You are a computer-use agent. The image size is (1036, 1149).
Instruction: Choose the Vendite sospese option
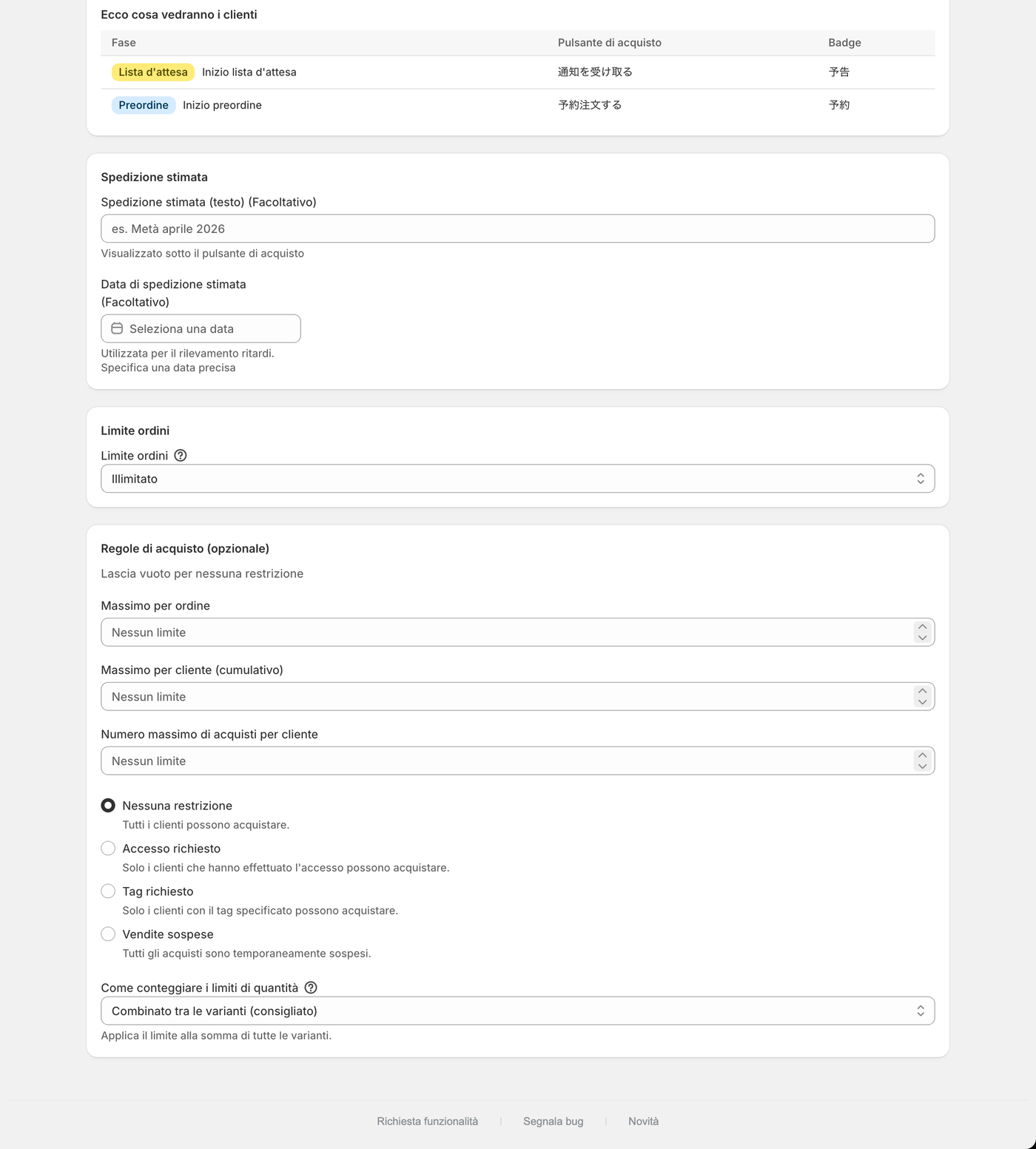click(x=108, y=934)
